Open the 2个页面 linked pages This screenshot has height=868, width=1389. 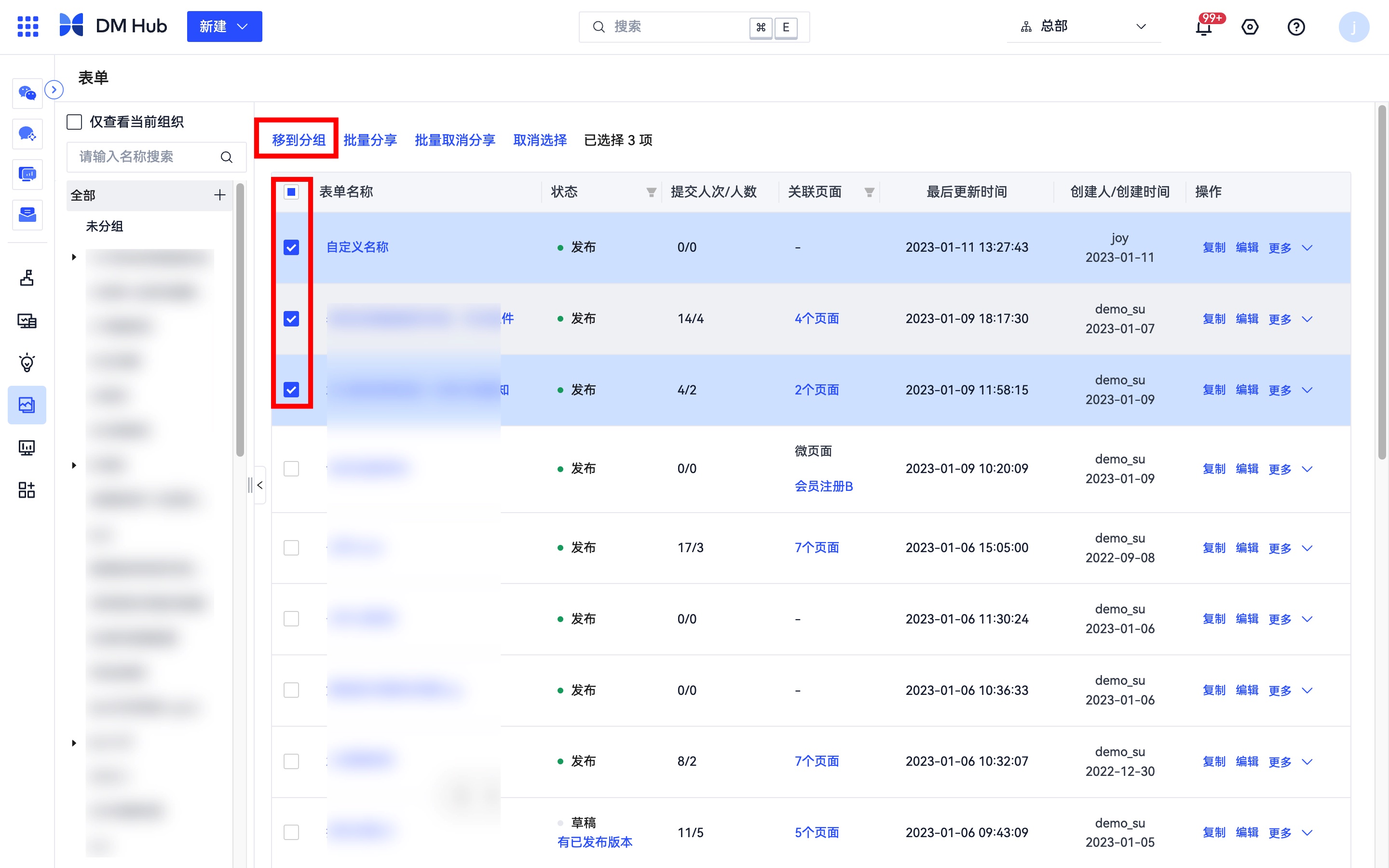817,390
